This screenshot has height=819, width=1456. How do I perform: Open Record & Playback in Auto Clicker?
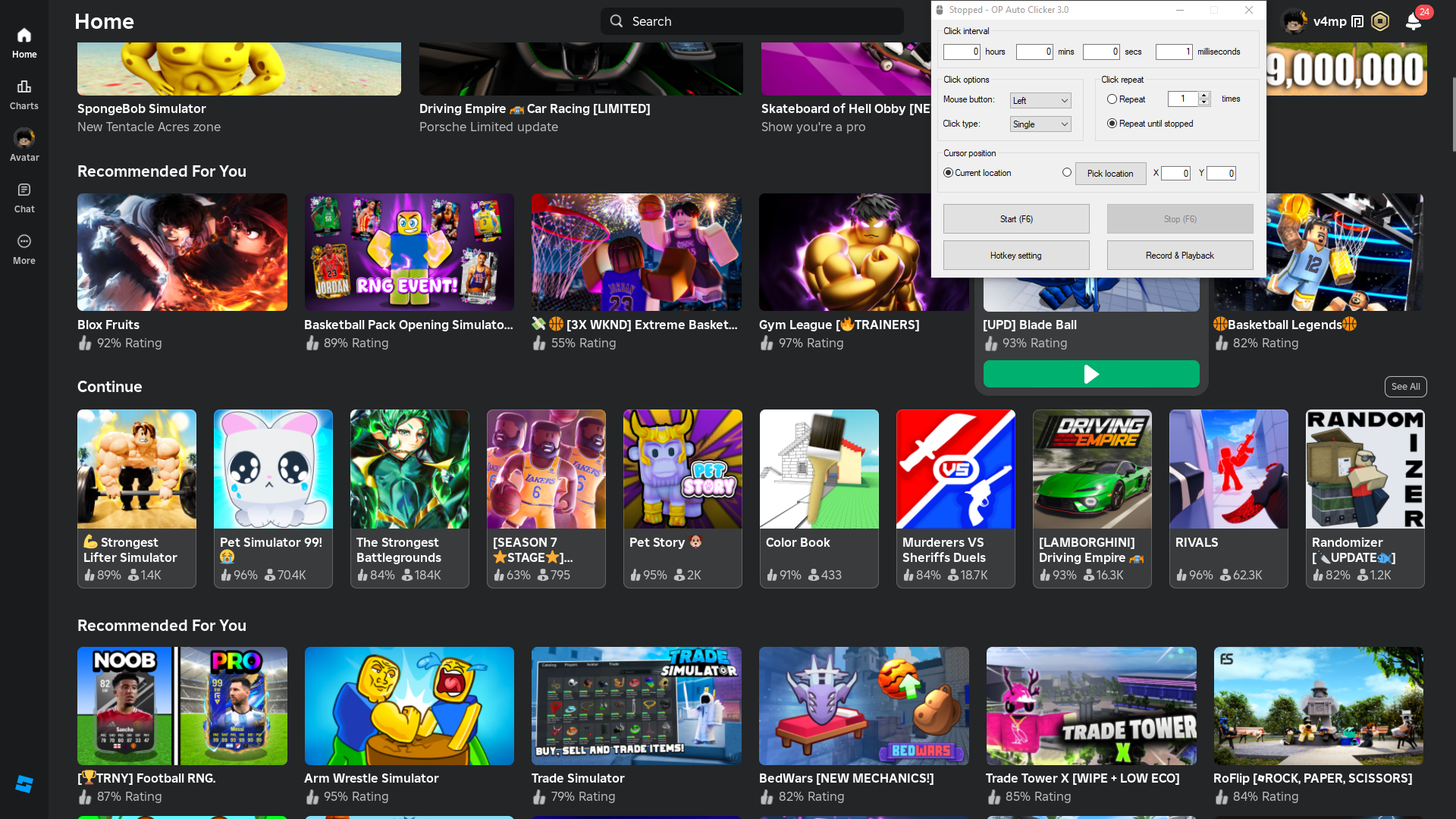click(1180, 256)
